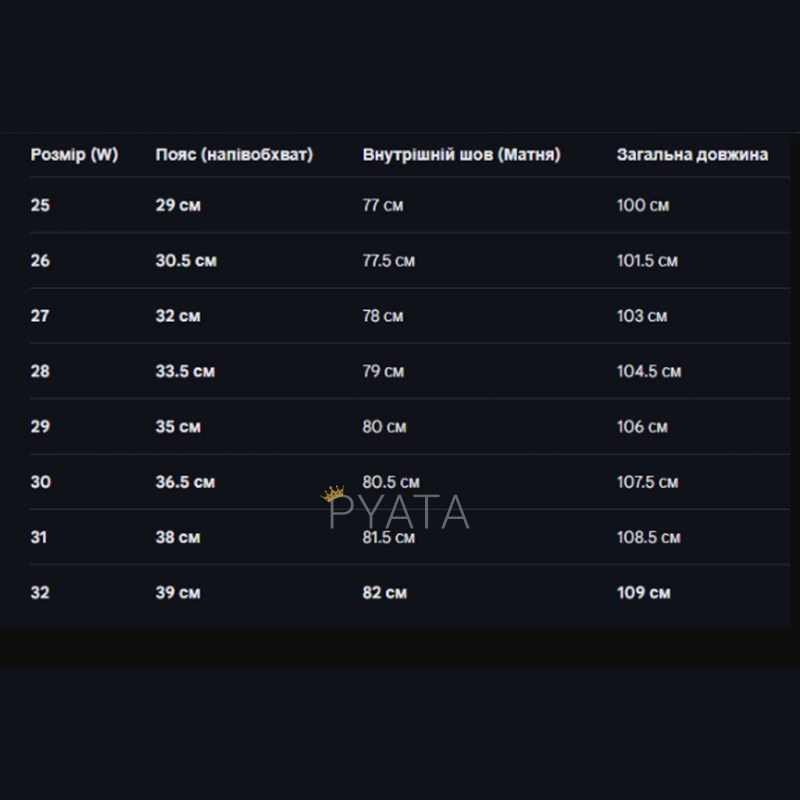Select size 32 row label

point(40,593)
